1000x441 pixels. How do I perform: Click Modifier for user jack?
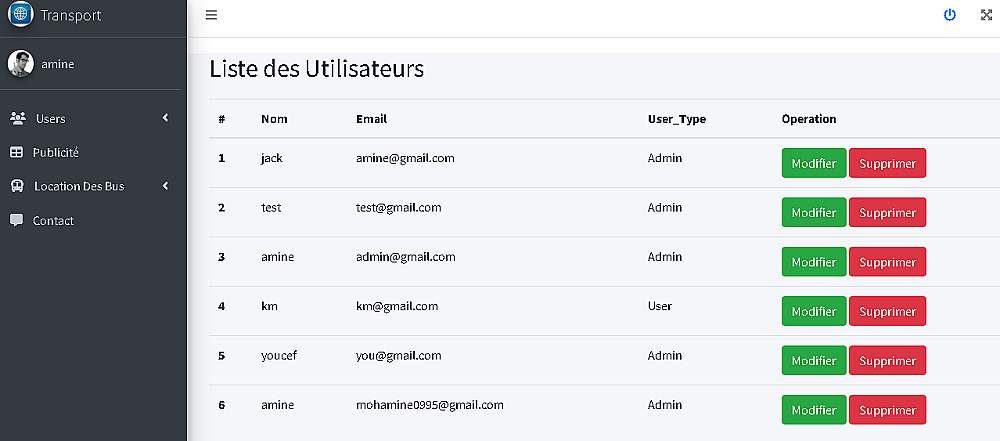tap(813, 163)
